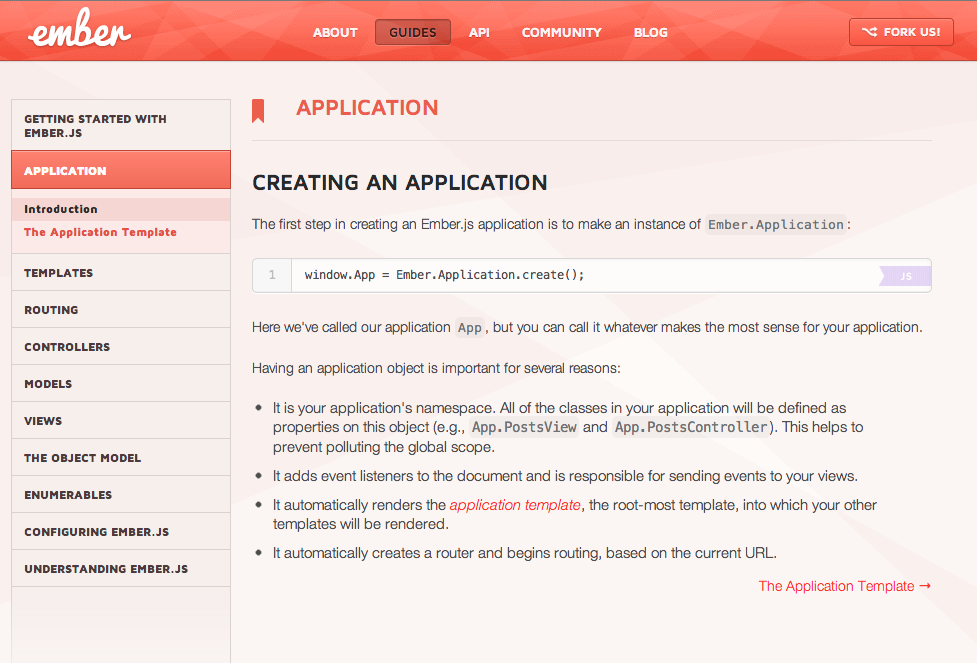Click the fork icon inside the FORK US button
The image size is (977, 663).
point(869,31)
